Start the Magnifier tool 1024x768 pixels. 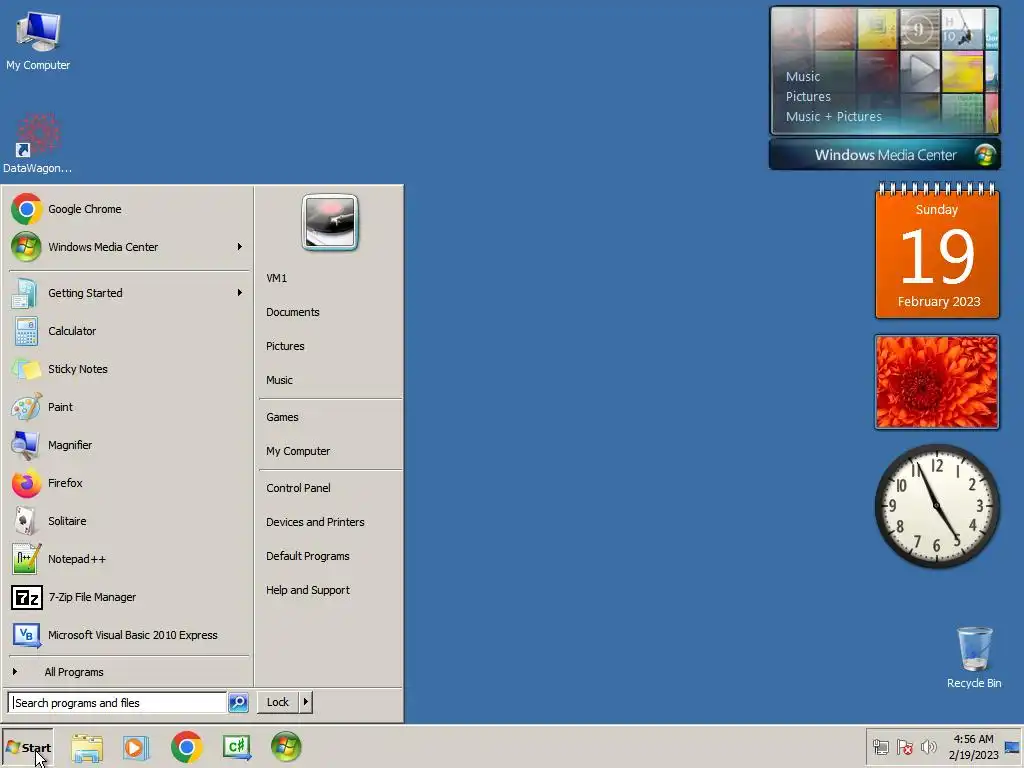point(129,445)
